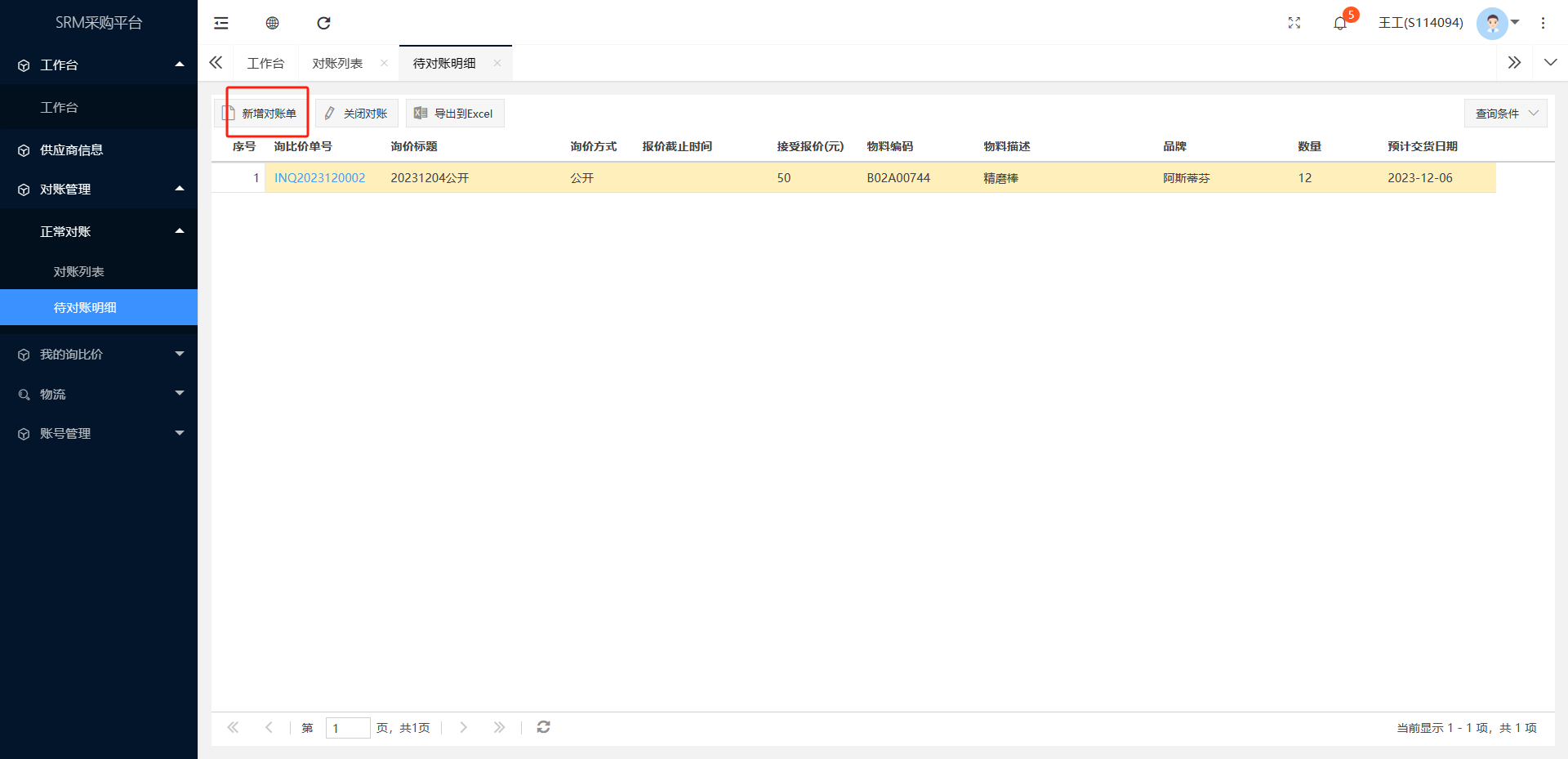Click the globe language icon

pos(273,23)
